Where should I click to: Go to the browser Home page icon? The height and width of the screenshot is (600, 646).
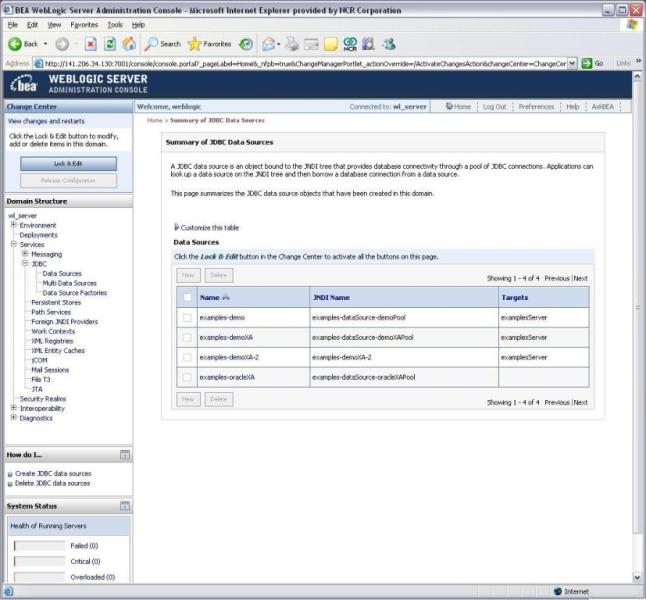pos(129,44)
